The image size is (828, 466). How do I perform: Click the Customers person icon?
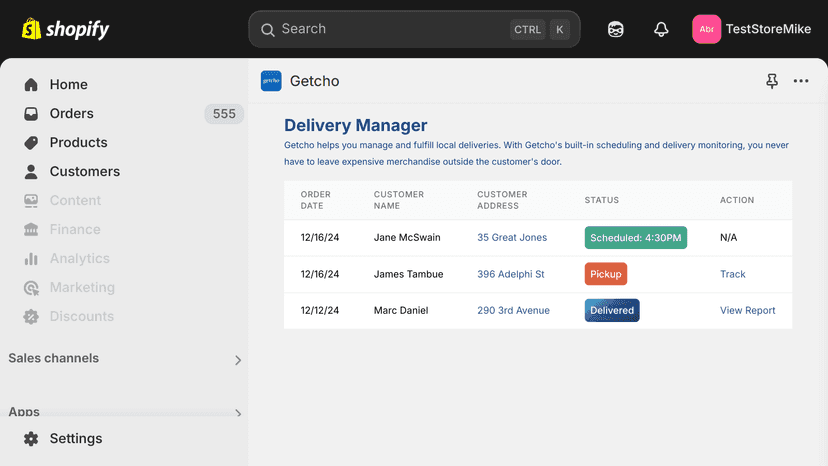31,172
